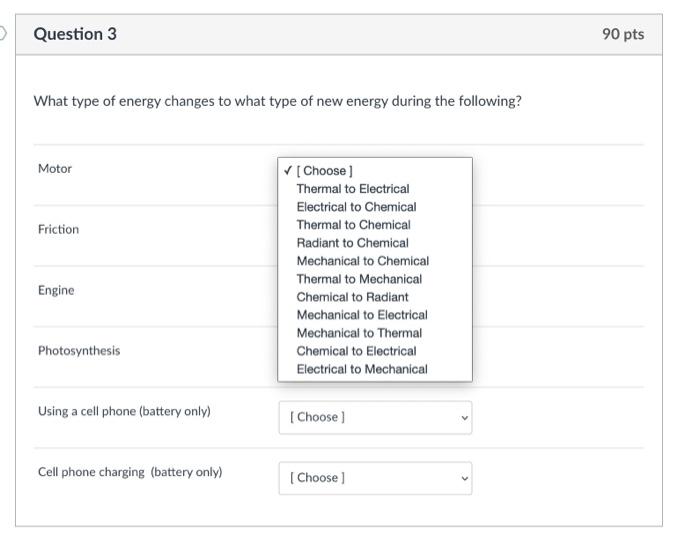
Task: Click the 'Photosynthesis' row label
Action: click(79, 351)
